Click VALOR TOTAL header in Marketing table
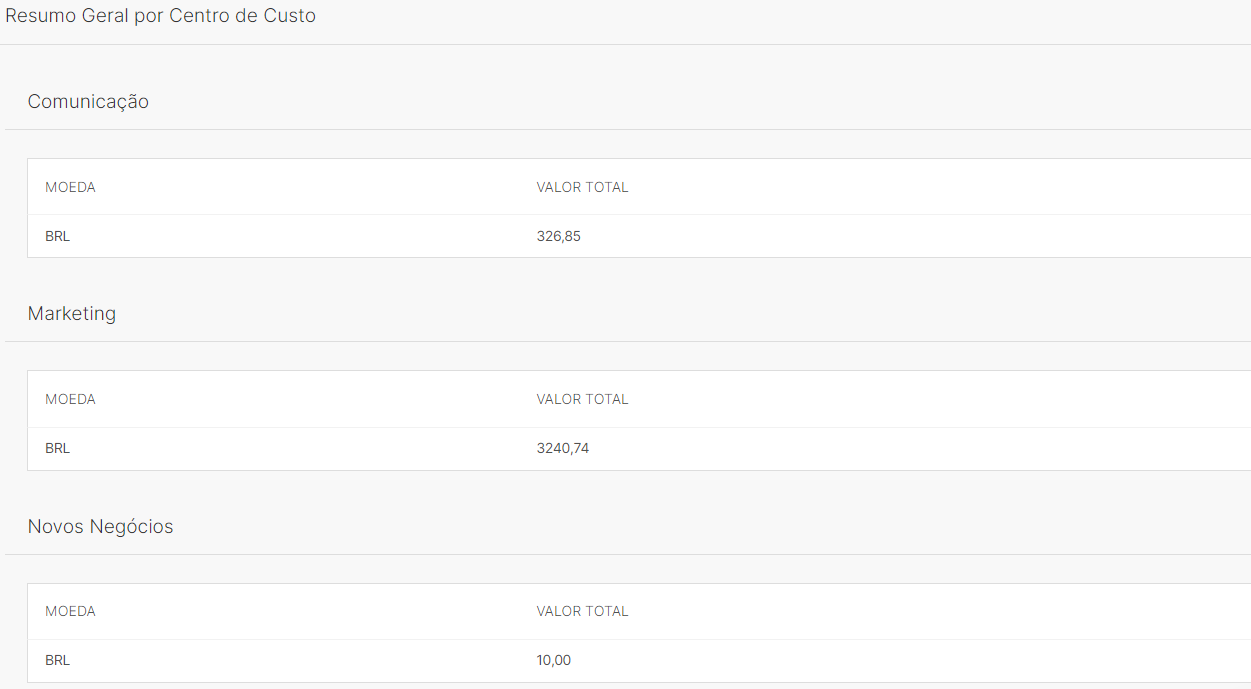This screenshot has width=1251, height=689. pos(582,399)
